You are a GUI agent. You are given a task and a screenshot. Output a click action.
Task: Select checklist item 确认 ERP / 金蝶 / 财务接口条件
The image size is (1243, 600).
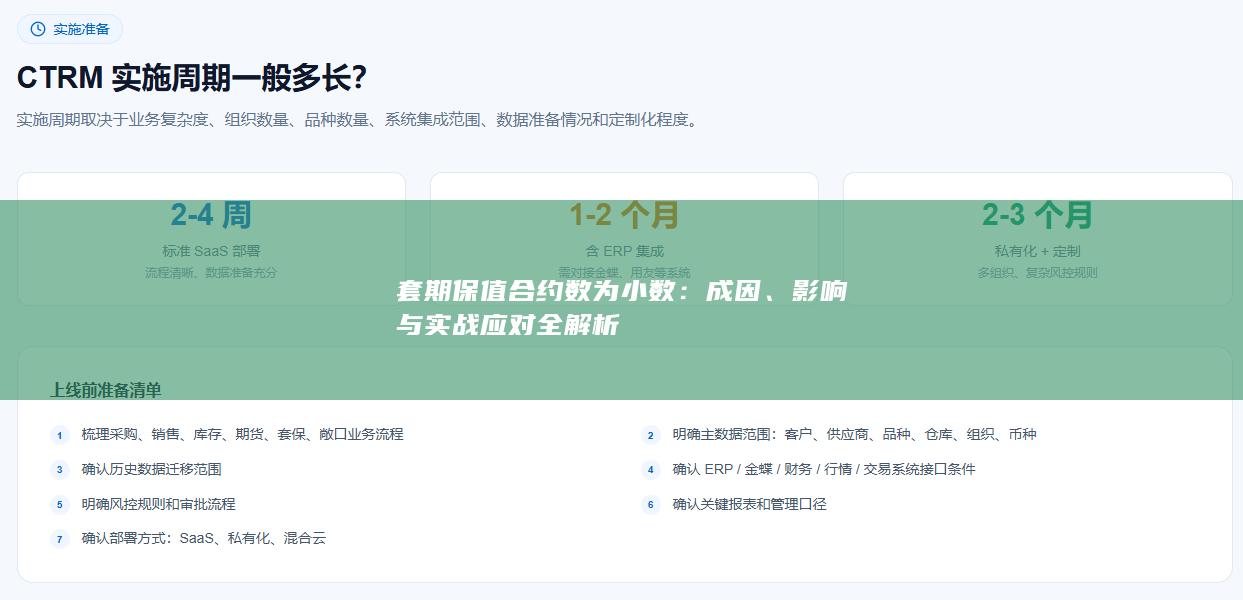(824, 469)
